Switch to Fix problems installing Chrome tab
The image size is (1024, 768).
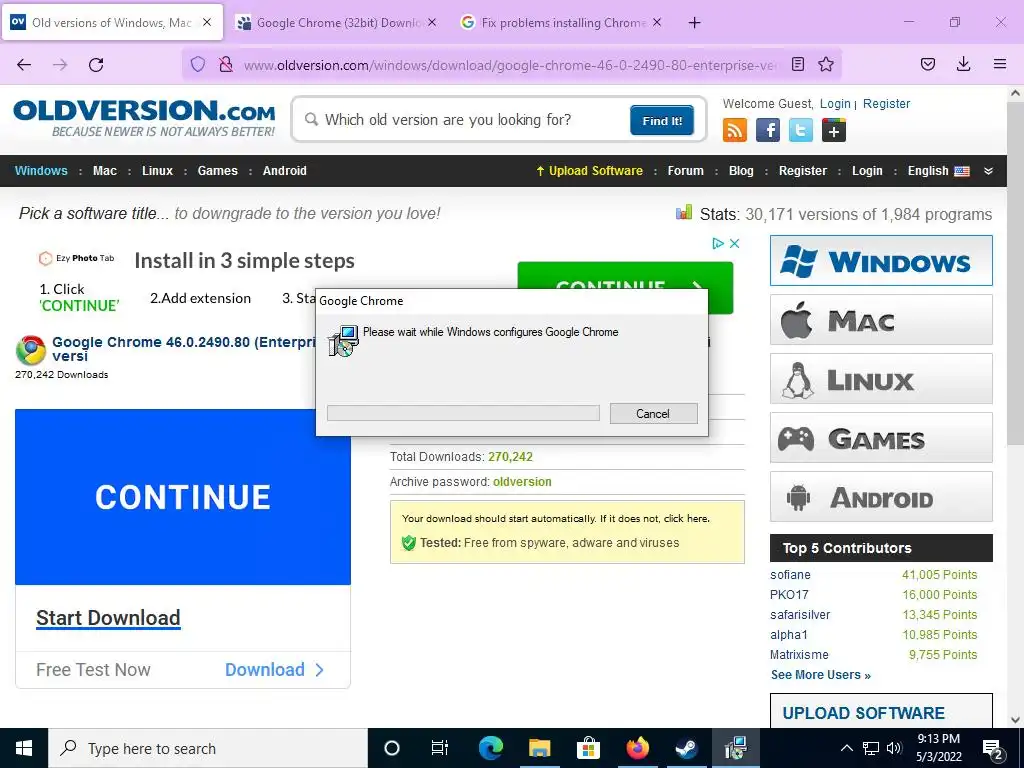pyautogui.click(x=562, y=23)
